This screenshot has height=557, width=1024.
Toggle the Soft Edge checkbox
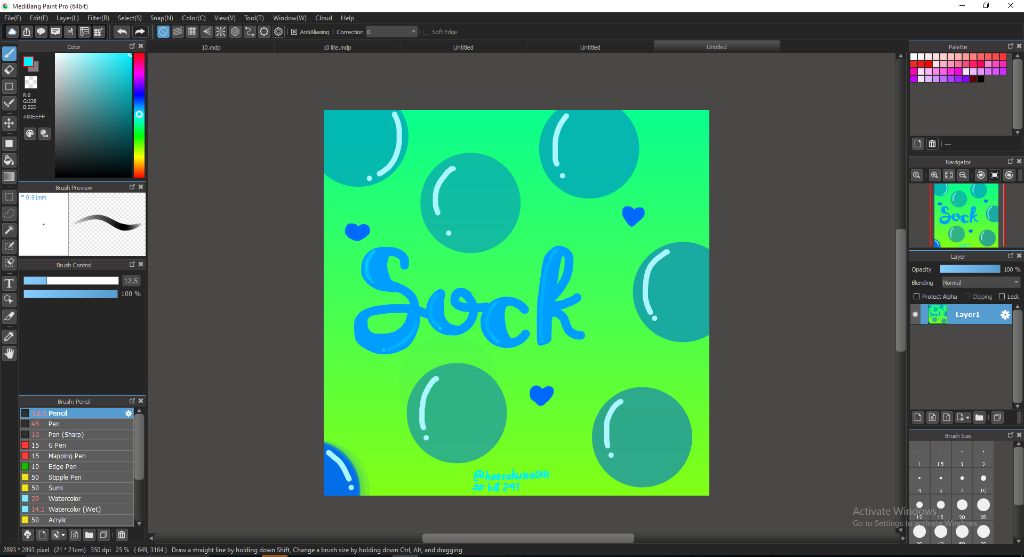426,32
